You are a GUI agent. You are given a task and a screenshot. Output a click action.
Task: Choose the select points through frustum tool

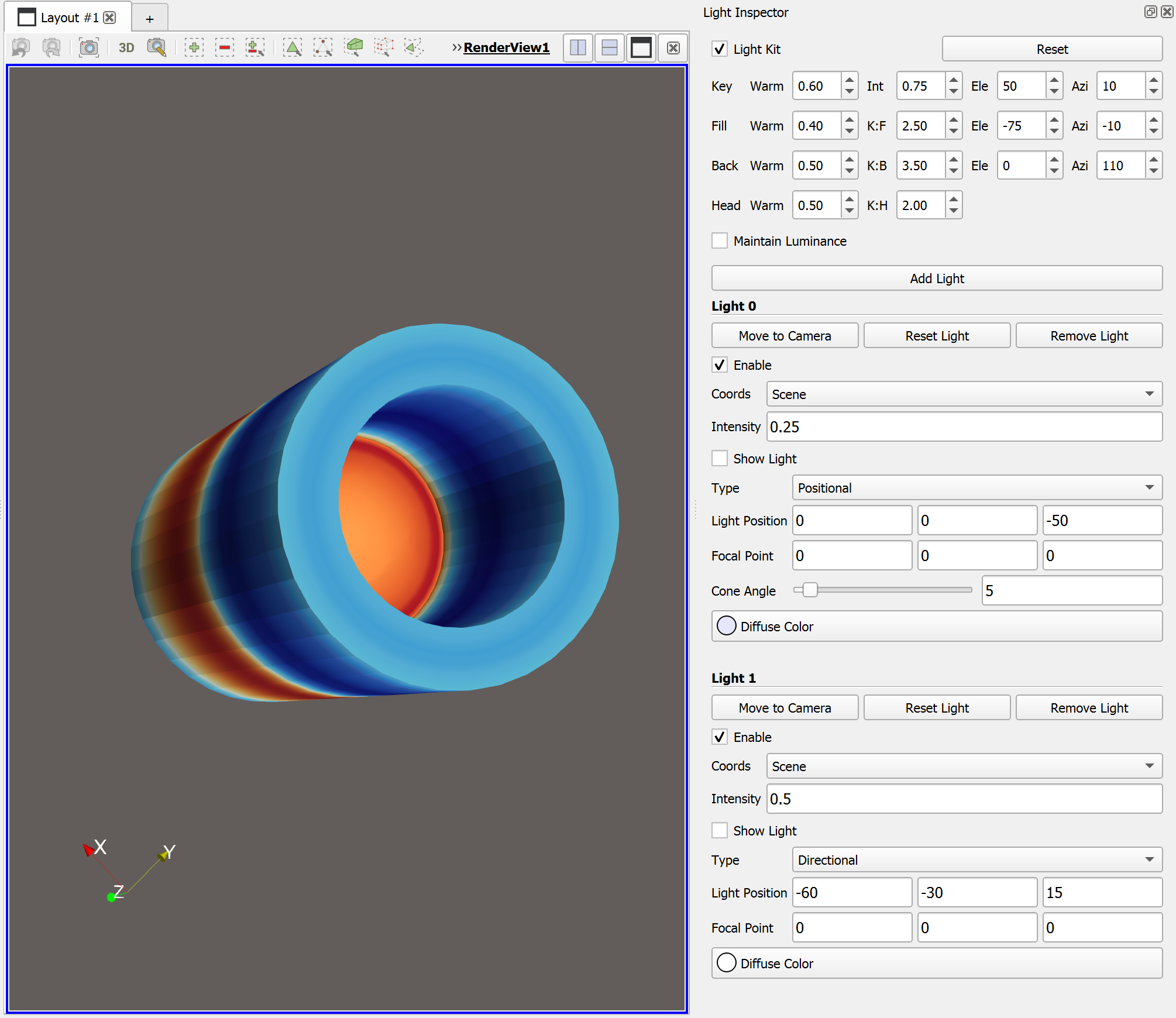click(384, 47)
